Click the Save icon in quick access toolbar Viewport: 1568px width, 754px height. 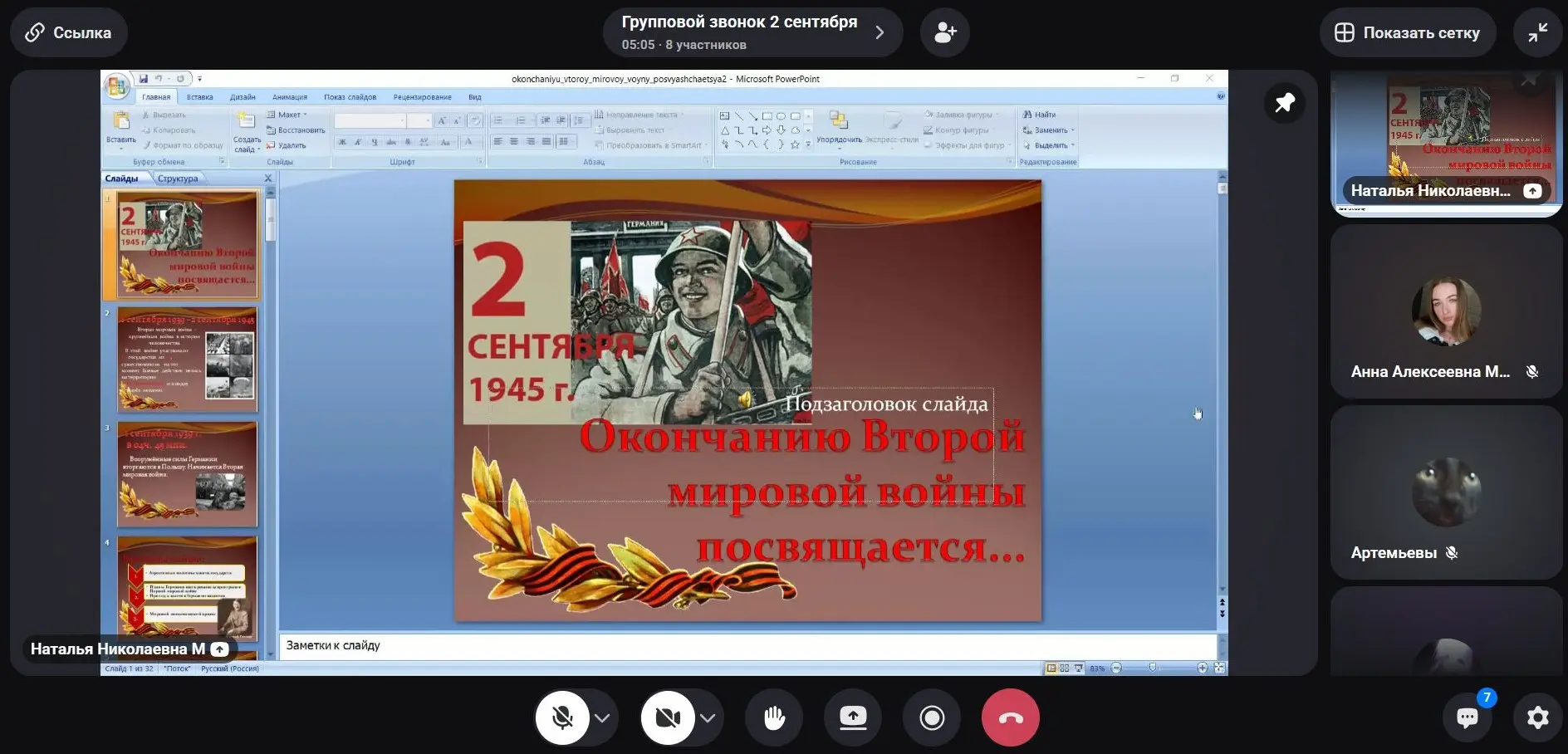coord(143,79)
